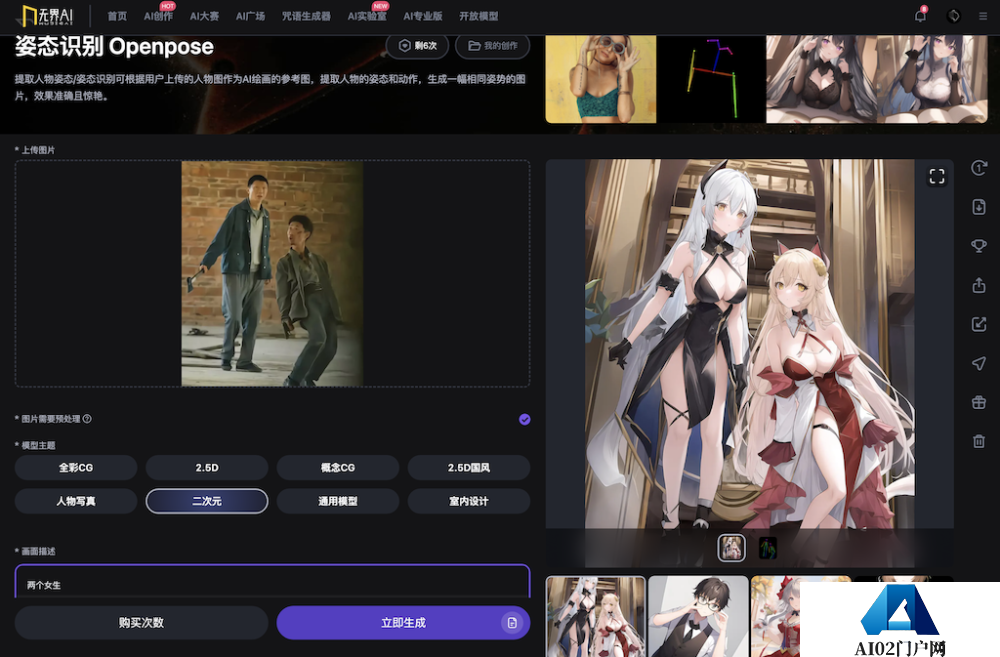Expand generated image to fullscreen view

[937, 176]
